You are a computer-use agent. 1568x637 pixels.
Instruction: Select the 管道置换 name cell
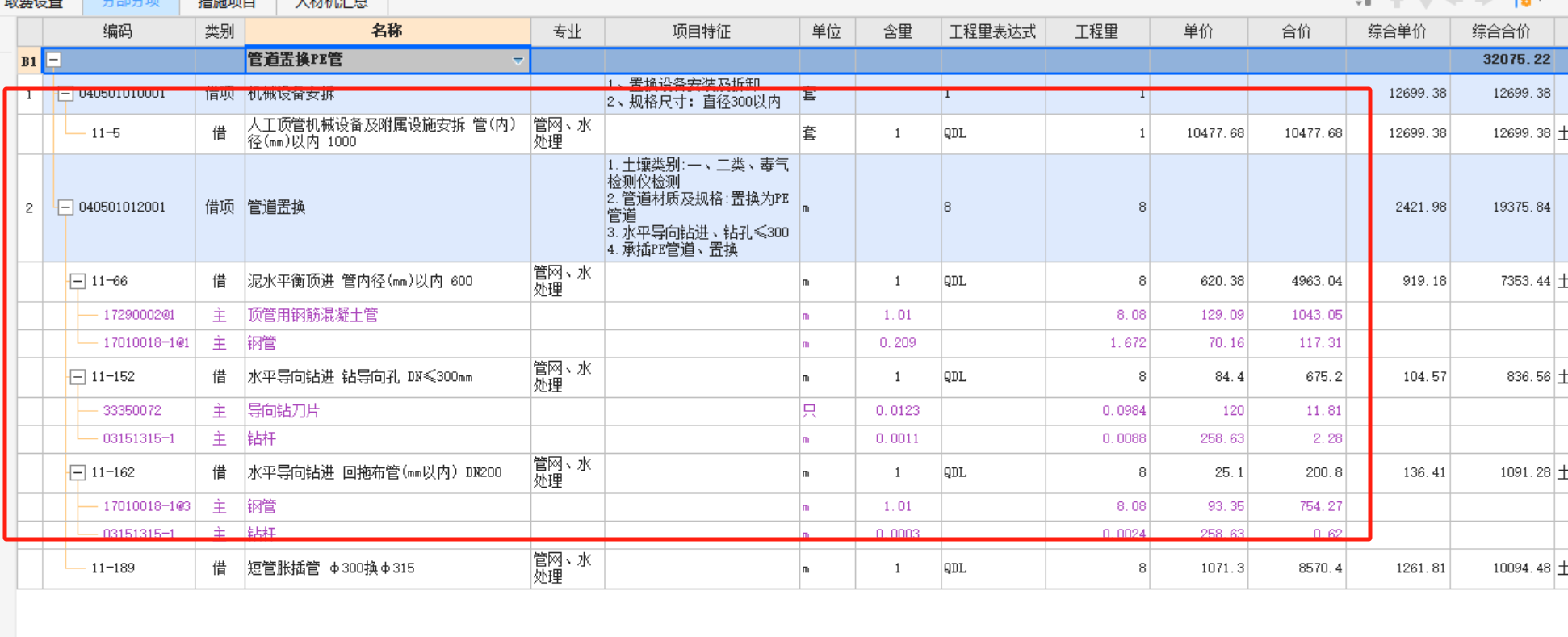388,207
